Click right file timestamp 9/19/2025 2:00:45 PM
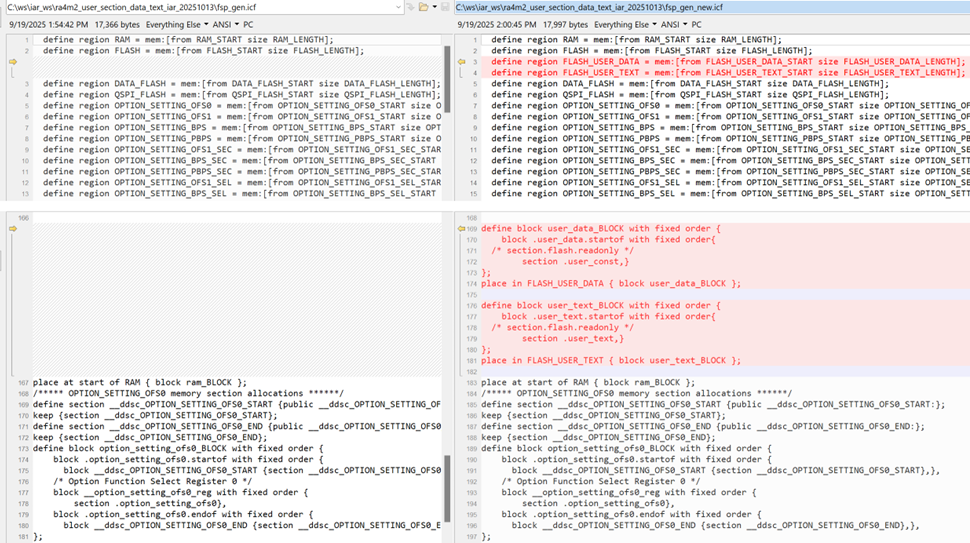Image resolution: width=970 pixels, height=543 pixels. tap(497, 25)
